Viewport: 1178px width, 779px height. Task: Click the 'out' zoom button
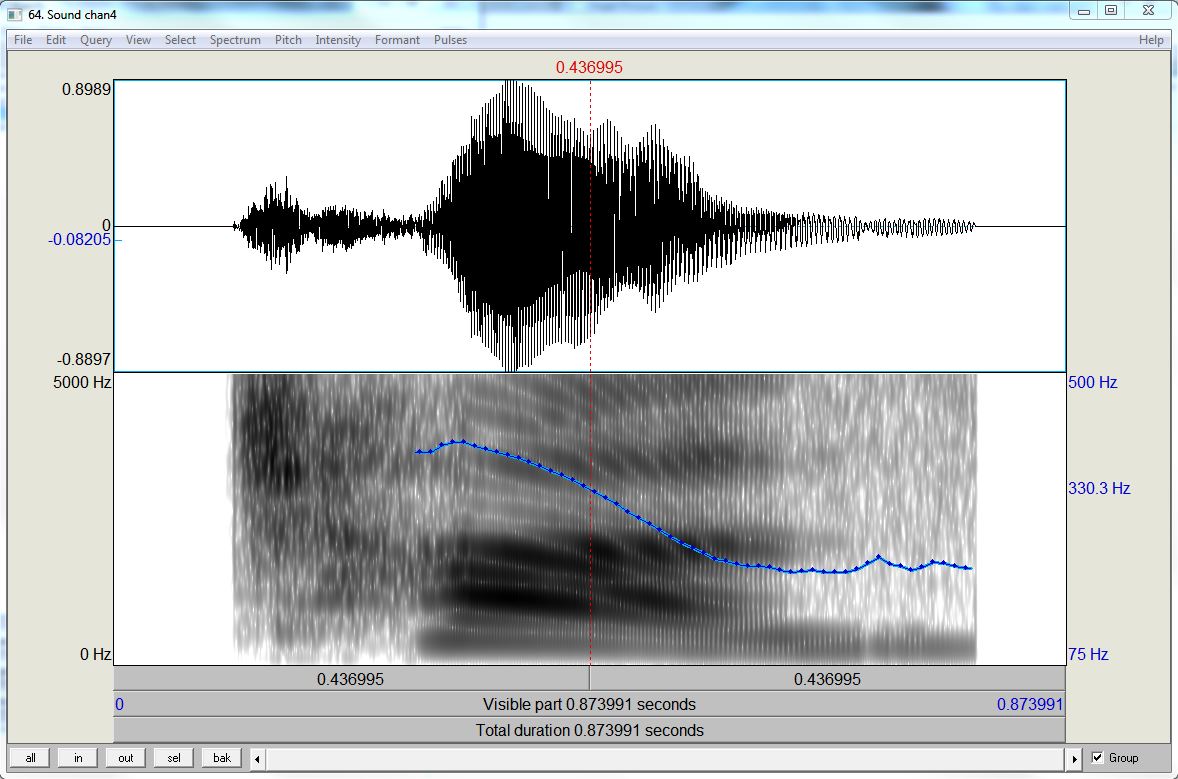[x=125, y=758]
